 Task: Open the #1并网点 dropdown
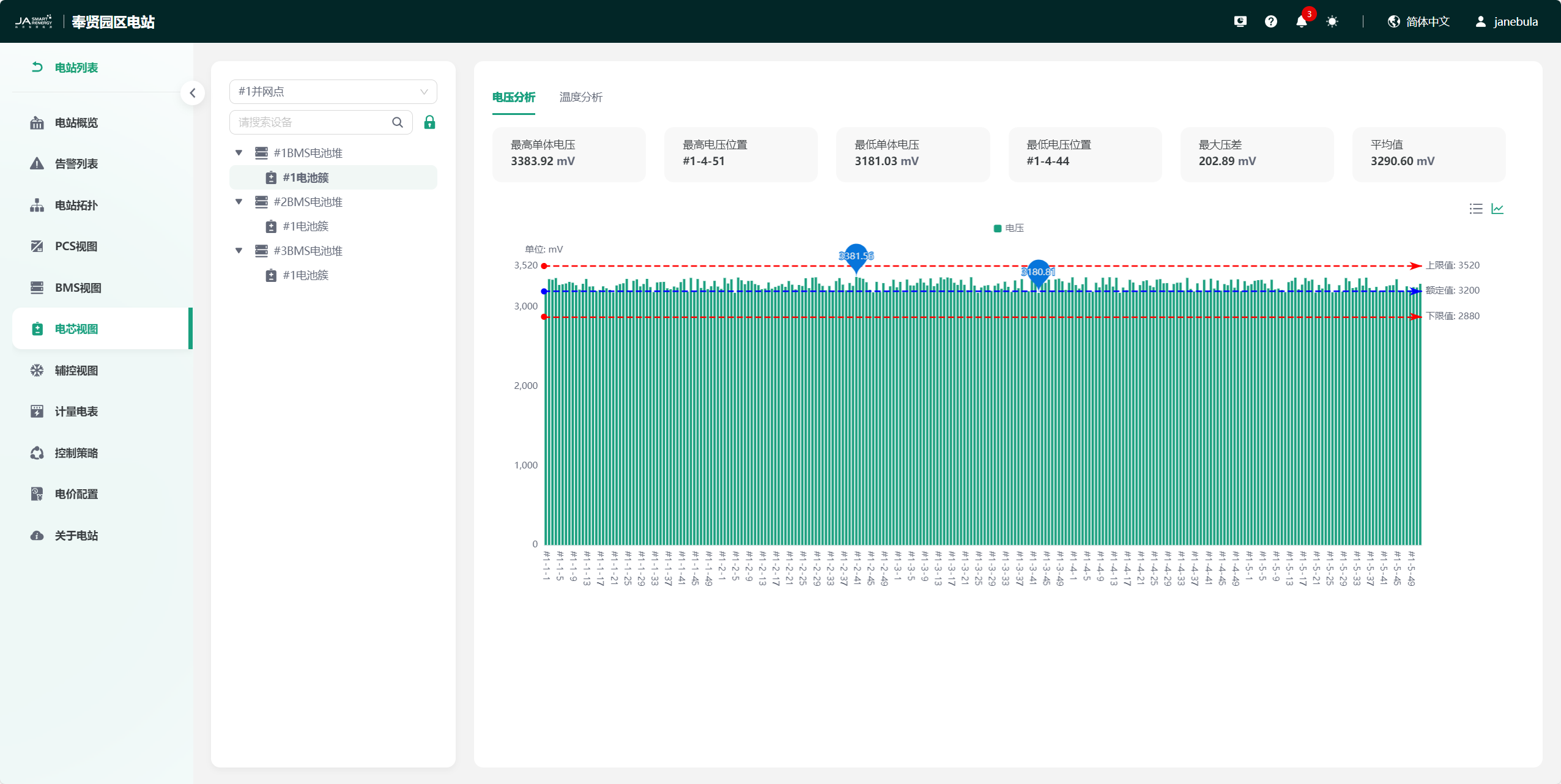[x=333, y=92]
